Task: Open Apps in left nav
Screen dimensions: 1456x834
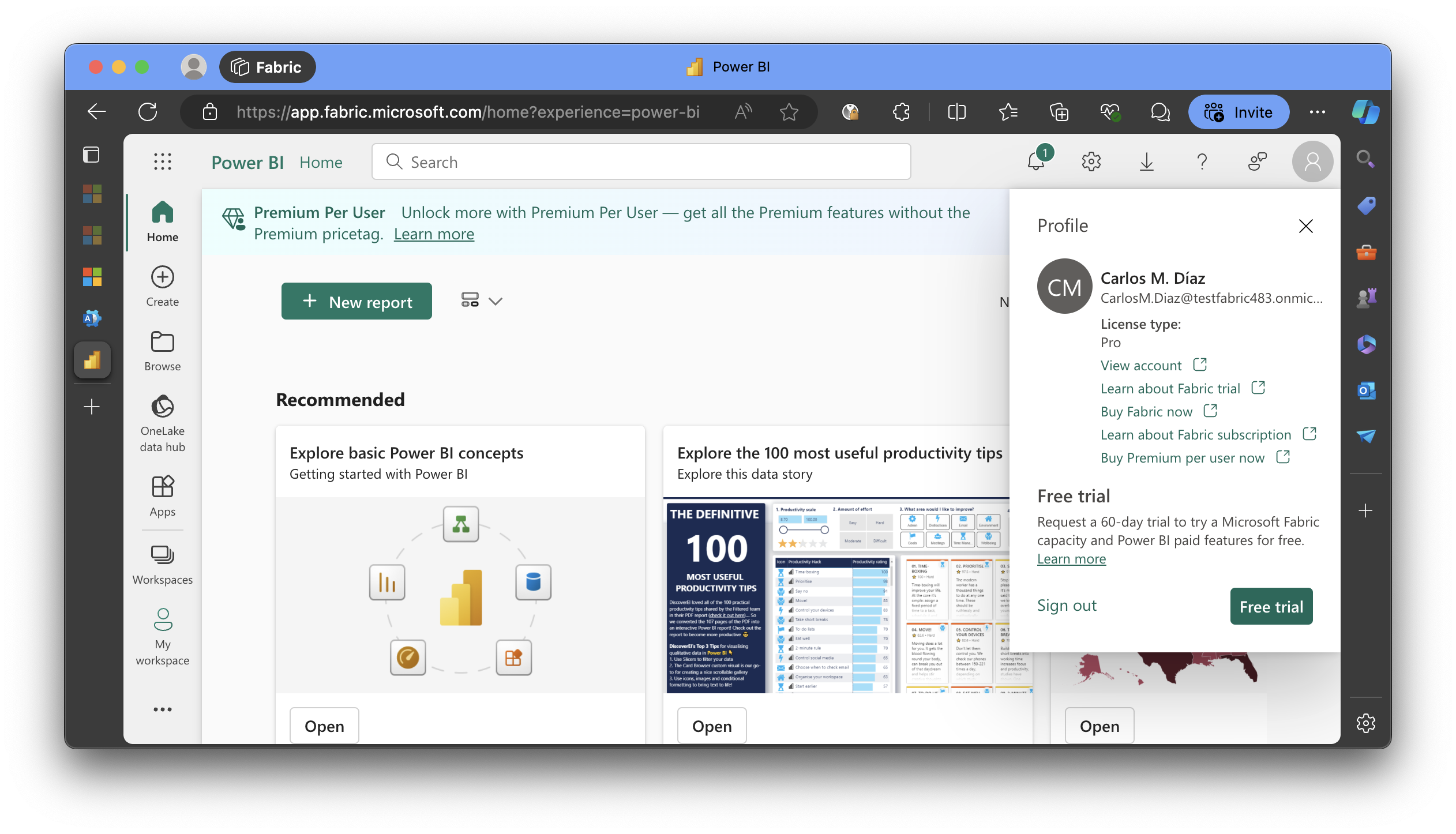Action: pos(163,497)
